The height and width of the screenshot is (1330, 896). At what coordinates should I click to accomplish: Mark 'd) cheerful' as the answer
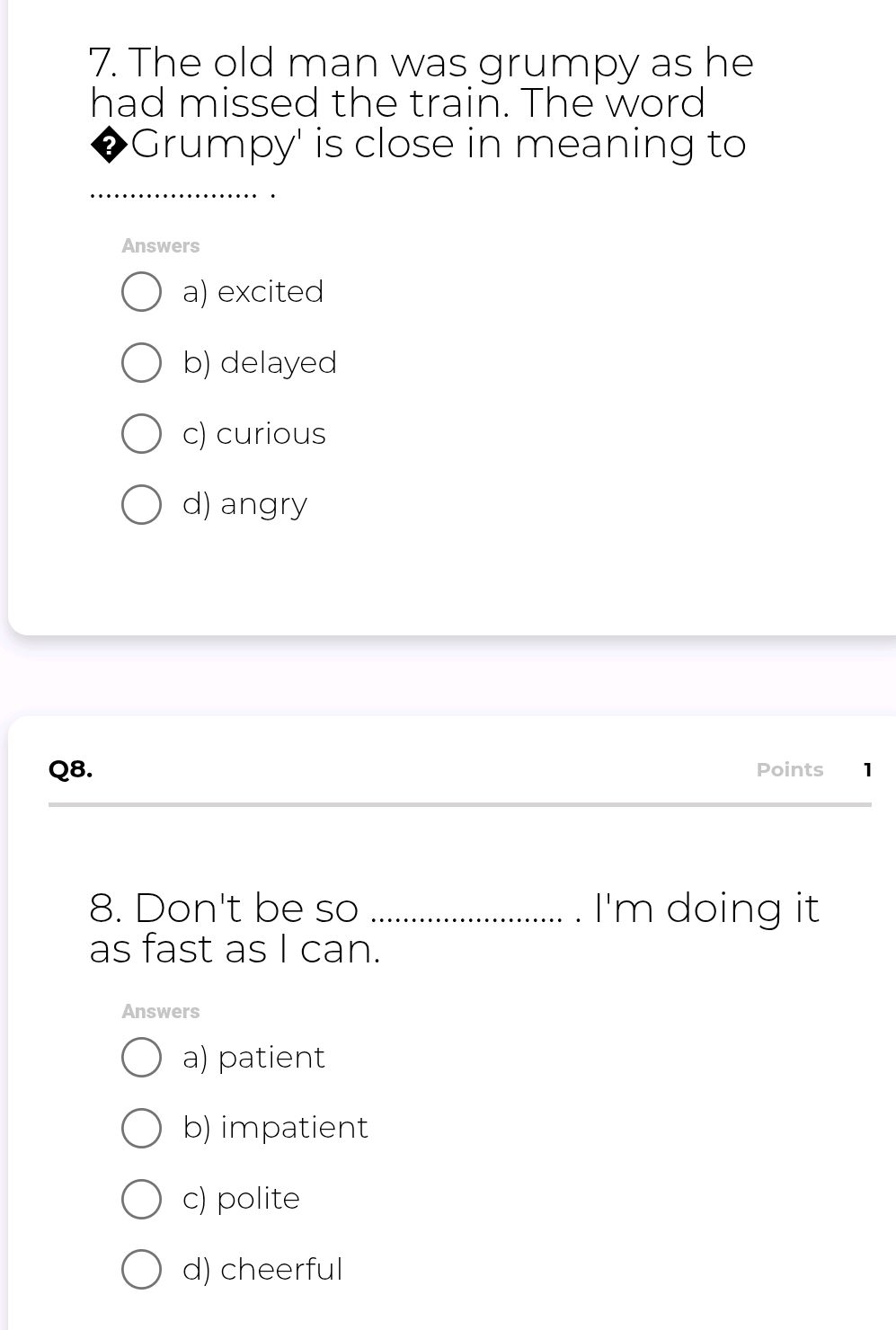(x=141, y=1270)
